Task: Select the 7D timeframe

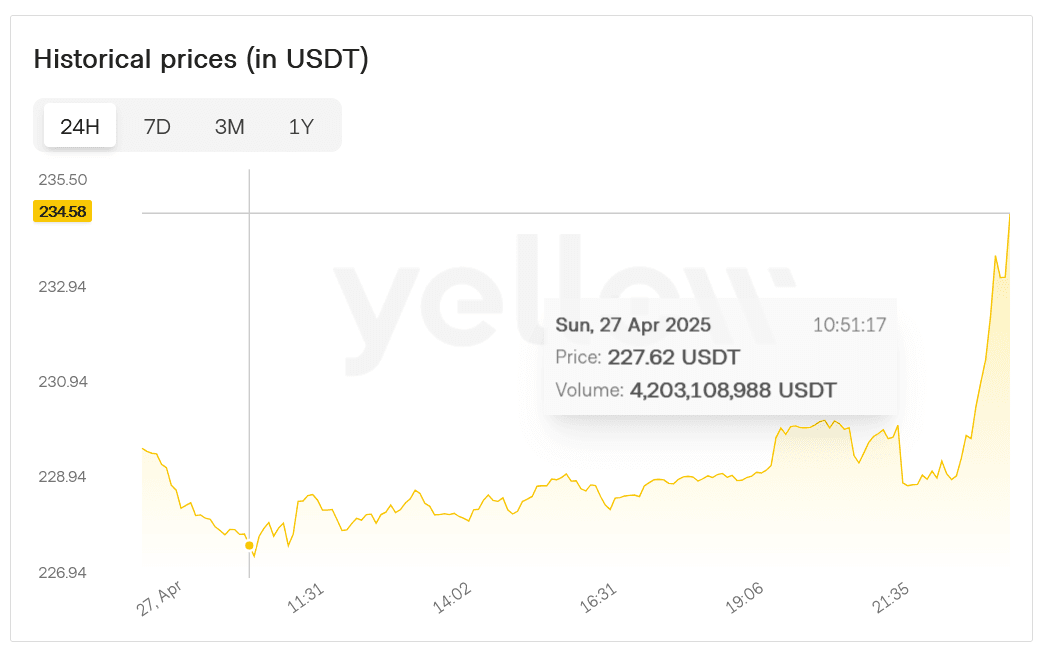Action: (156, 125)
